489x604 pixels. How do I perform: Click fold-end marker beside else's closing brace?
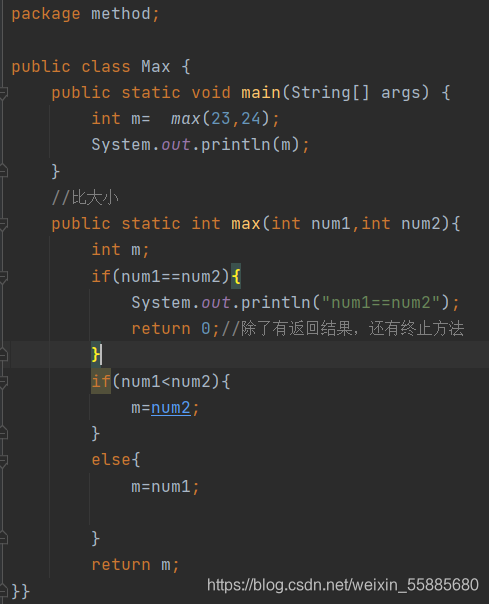pos(3,538)
